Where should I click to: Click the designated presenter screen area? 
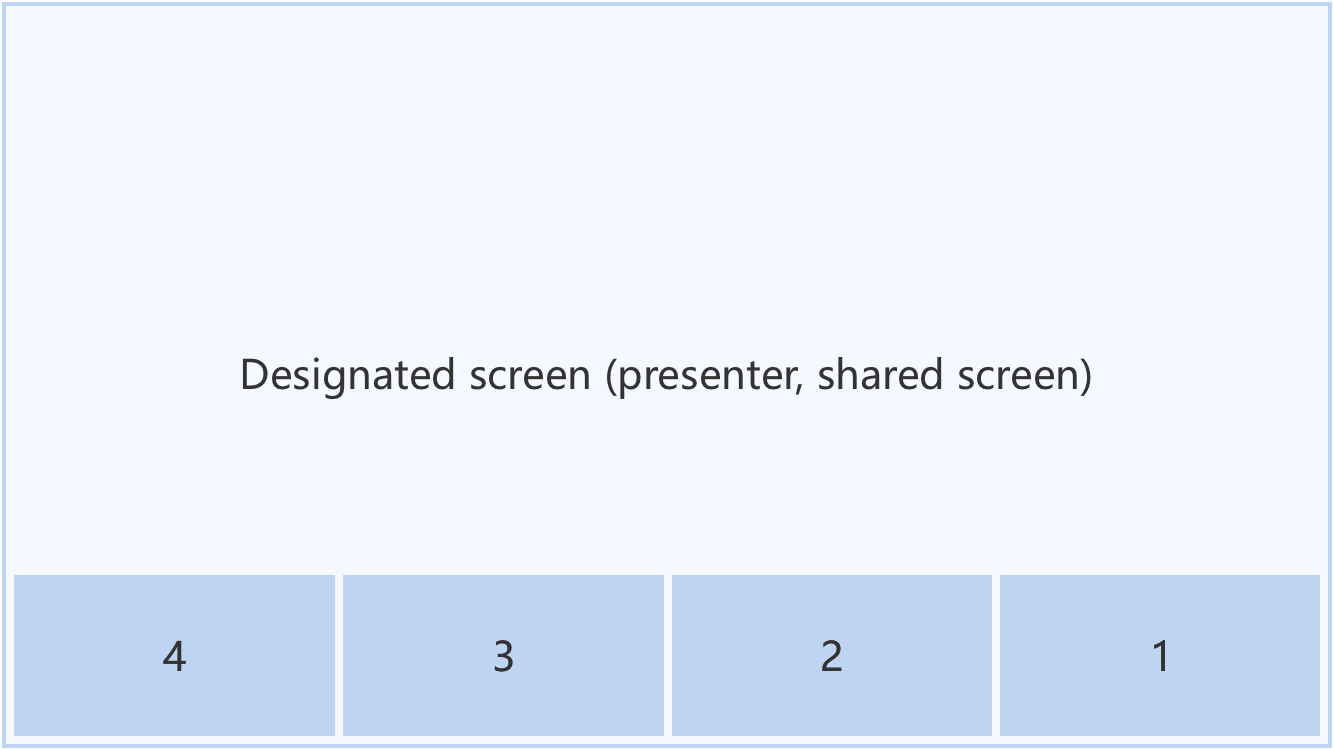click(x=666, y=250)
